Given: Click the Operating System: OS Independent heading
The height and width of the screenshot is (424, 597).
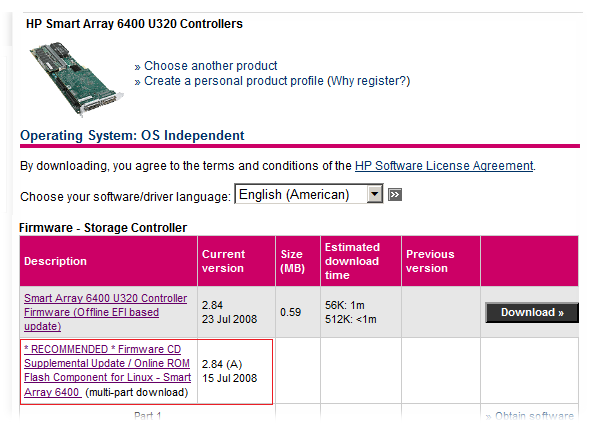Looking at the screenshot, I should [132, 135].
